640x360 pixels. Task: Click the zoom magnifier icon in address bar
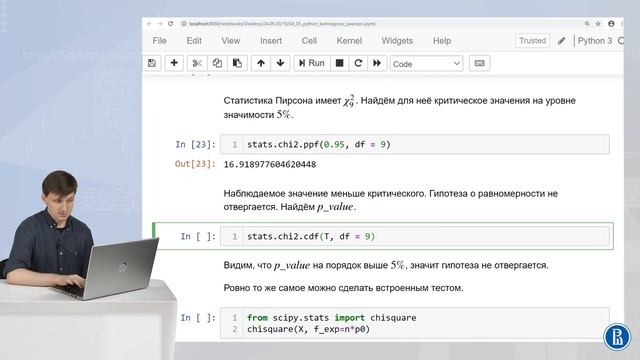[x=587, y=24]
